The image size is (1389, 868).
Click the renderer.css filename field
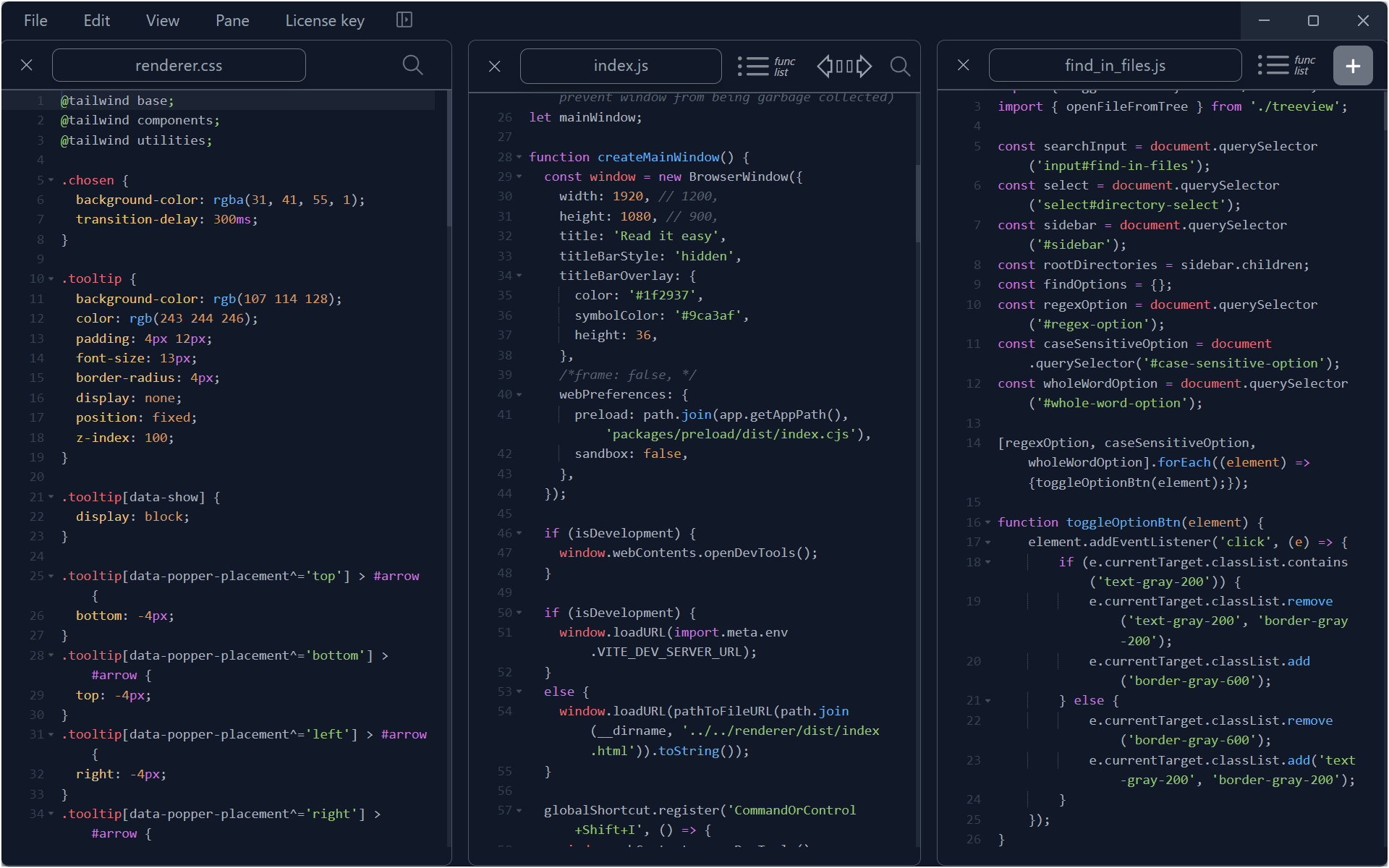coord(179,66)
